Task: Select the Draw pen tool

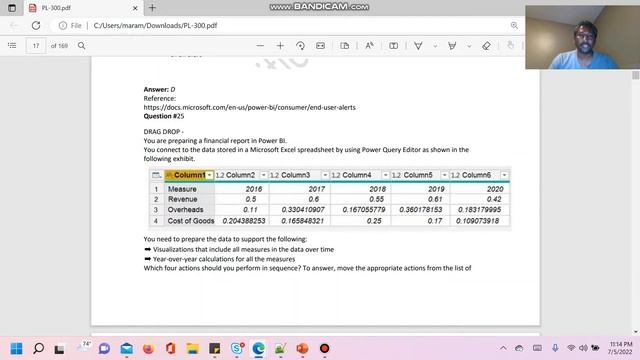Action: click(418, 46)
